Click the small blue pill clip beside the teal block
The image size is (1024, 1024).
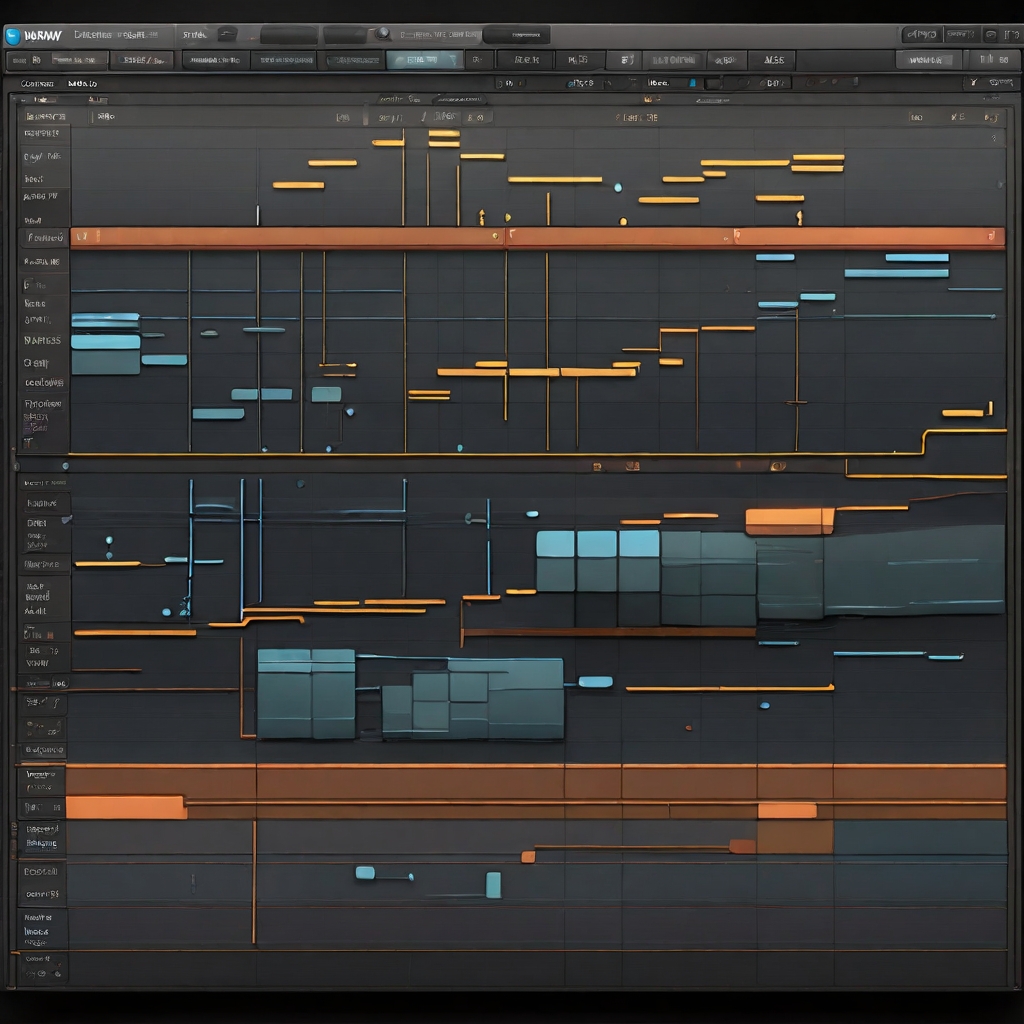pos(596,682)
